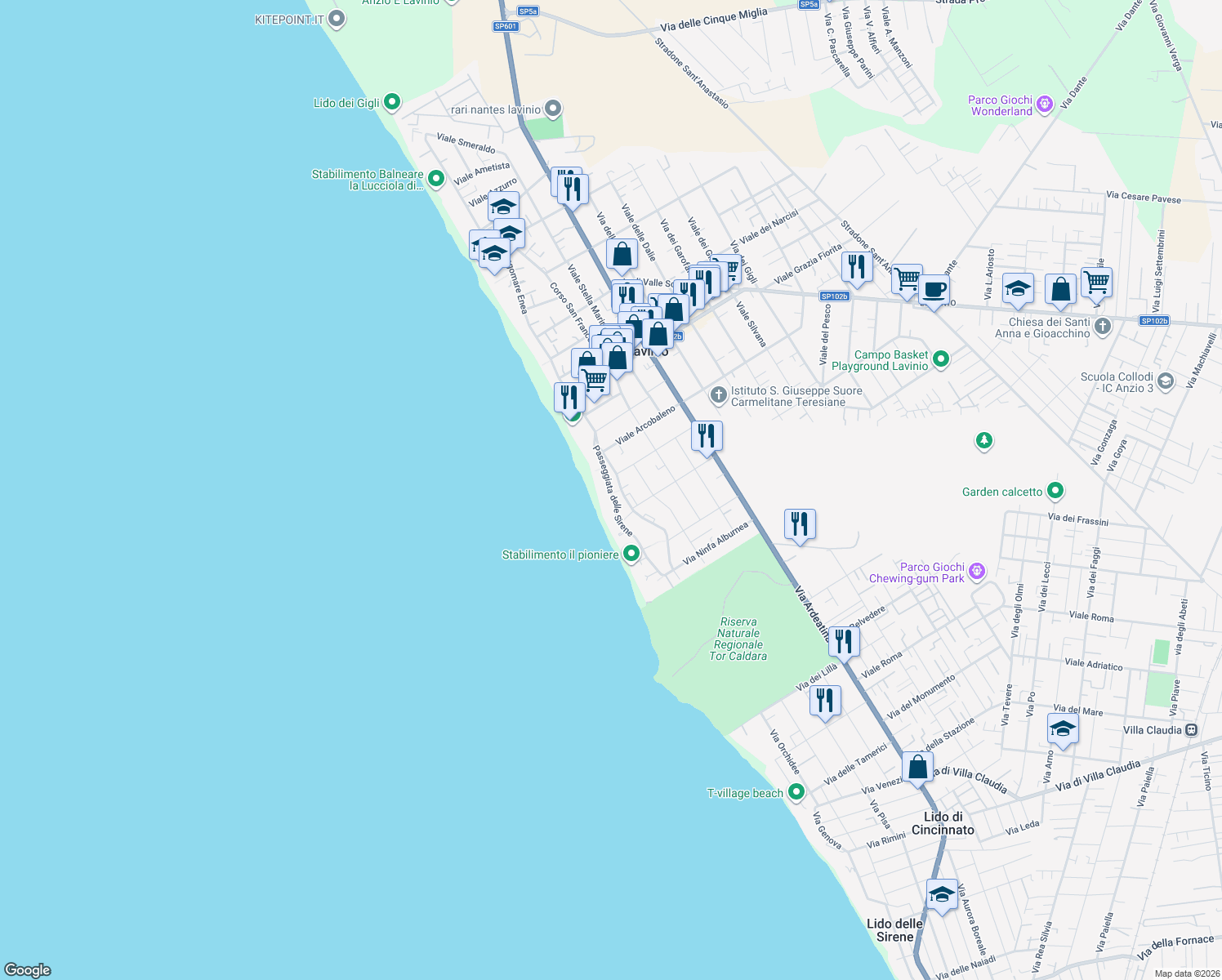Click the graduation cap pin near Lido delle Sirene

click(x=941, y=893)
